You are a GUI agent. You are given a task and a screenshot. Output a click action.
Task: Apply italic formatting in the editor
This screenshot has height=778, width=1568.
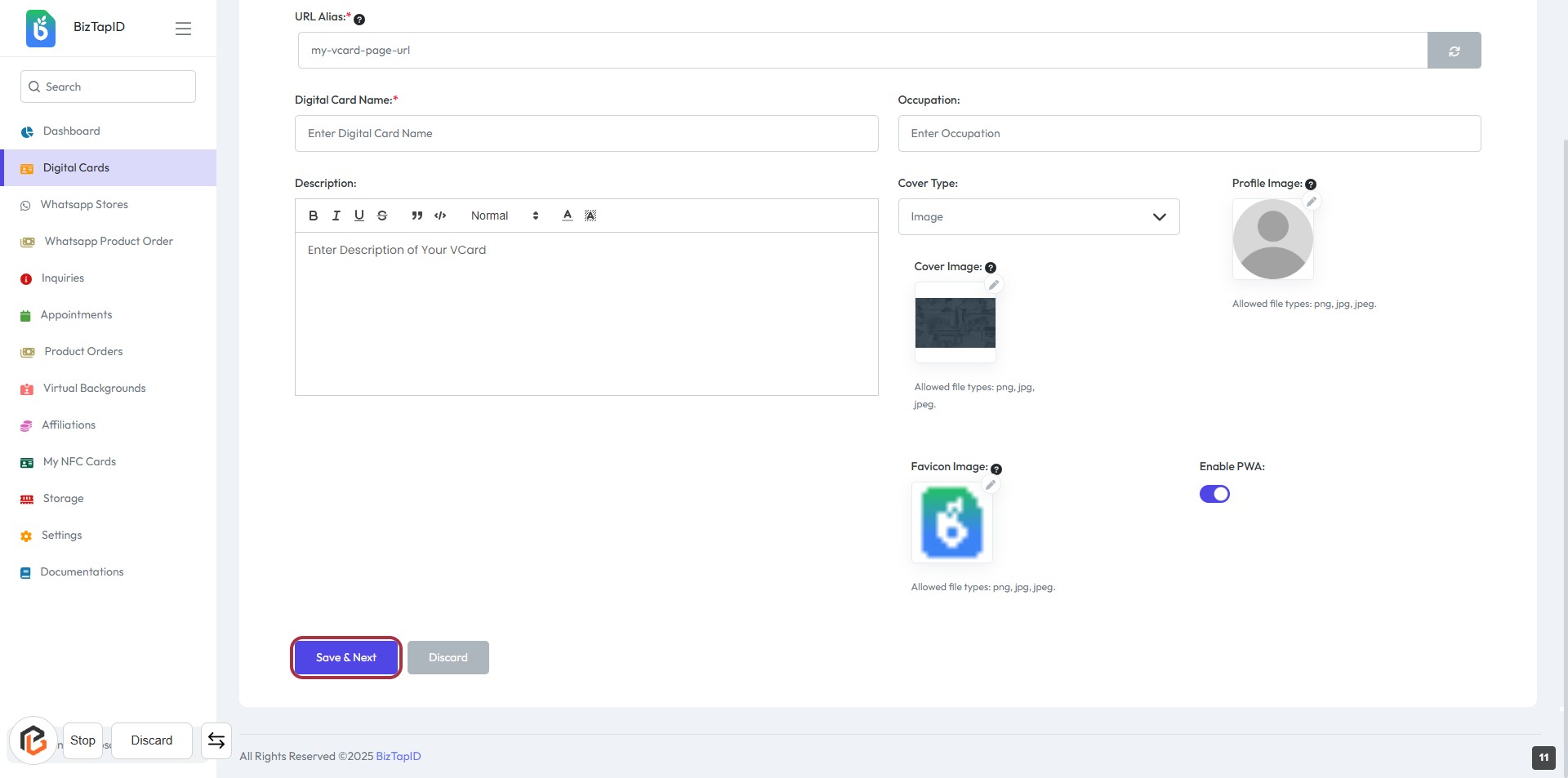point(336,216)
